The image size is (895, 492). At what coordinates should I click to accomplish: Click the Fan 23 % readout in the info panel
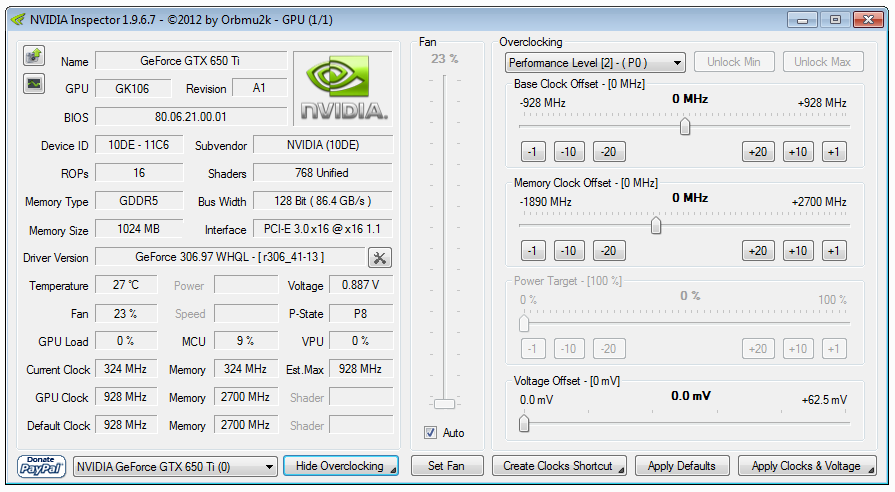pos(126,313)
